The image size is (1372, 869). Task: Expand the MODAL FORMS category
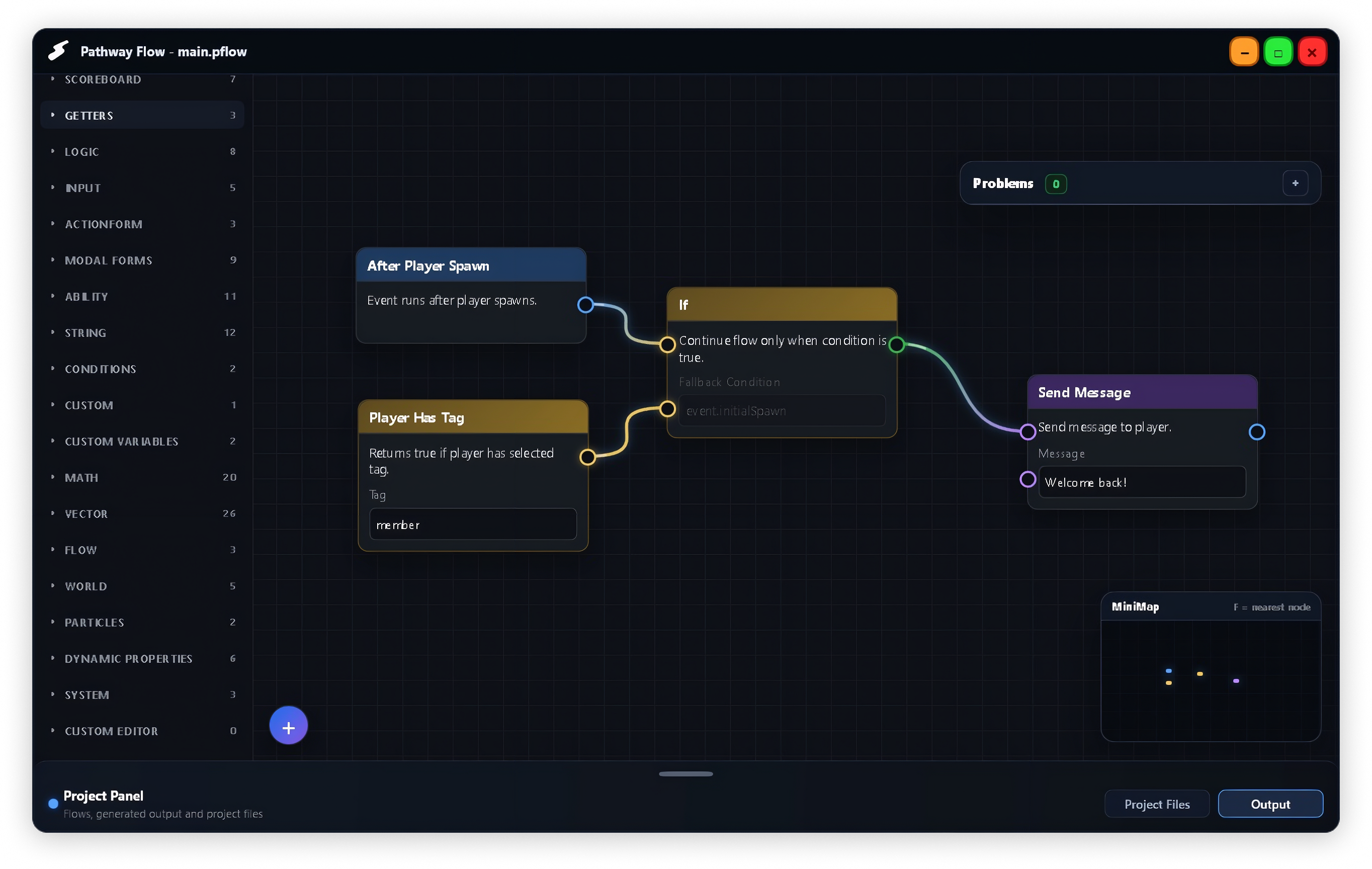pos(142,260)
